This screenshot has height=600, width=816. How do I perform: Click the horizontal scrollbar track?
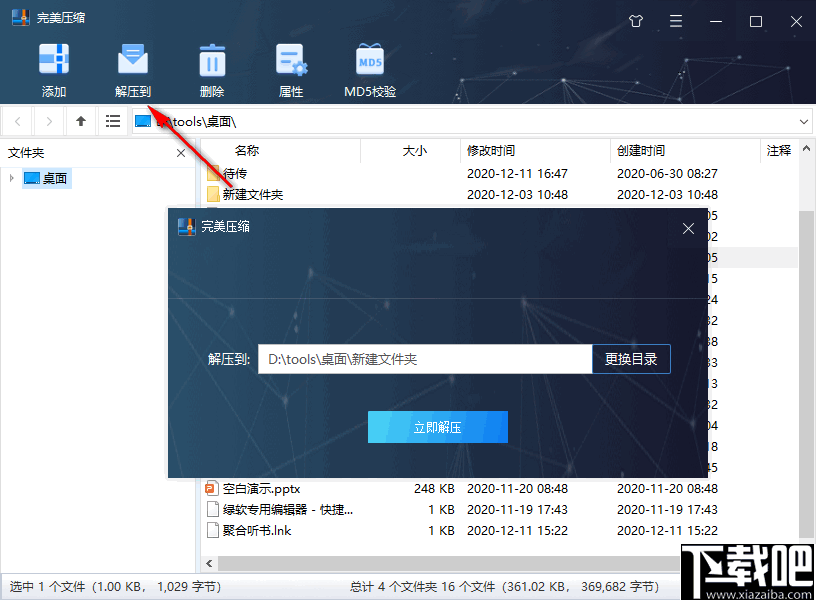pyautogui.click(x=448, y=564)
